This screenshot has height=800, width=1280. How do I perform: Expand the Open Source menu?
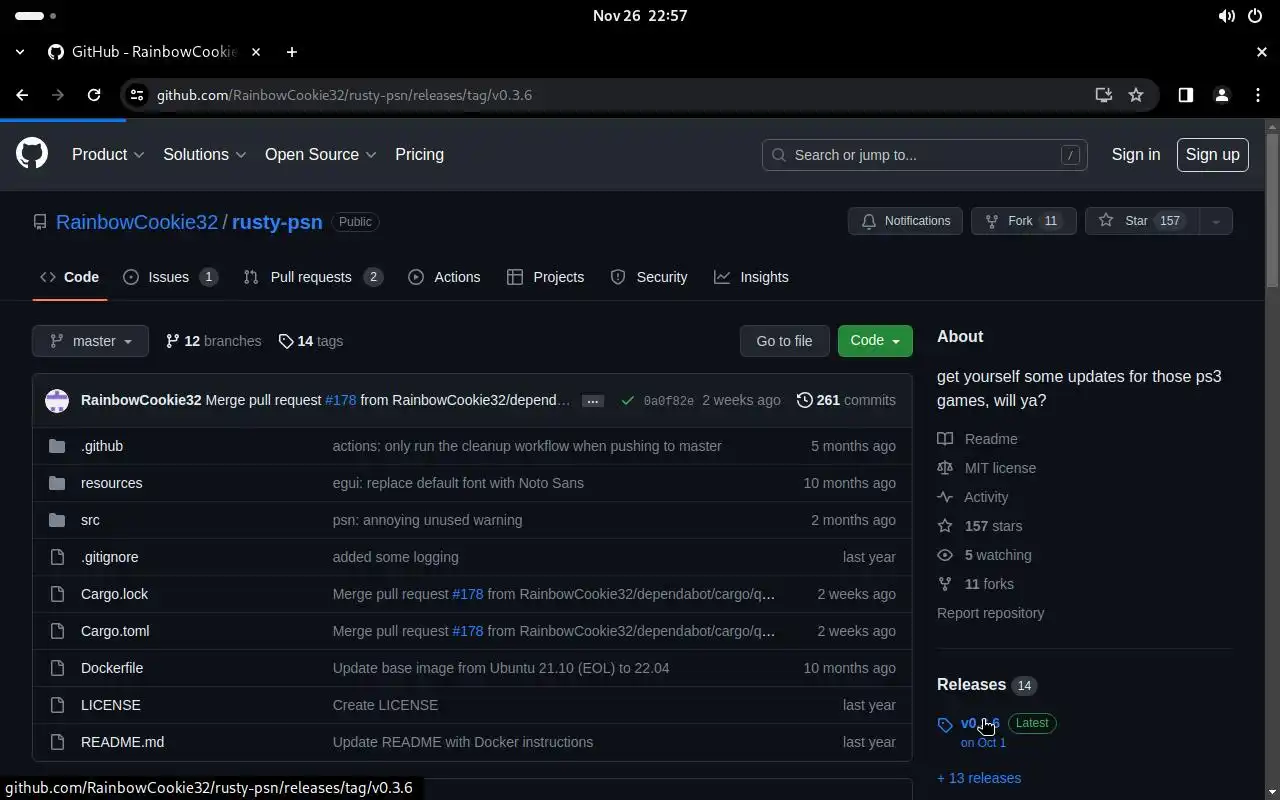tap(321, 155)
